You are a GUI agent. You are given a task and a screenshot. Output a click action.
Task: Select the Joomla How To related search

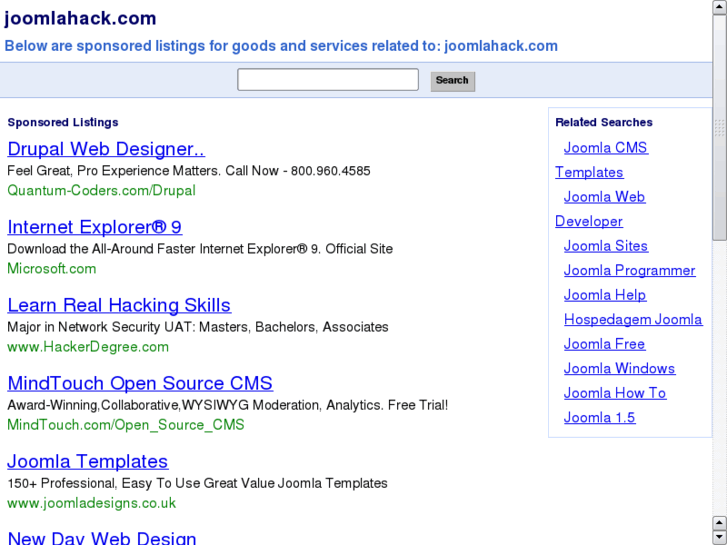coord(615,393)
